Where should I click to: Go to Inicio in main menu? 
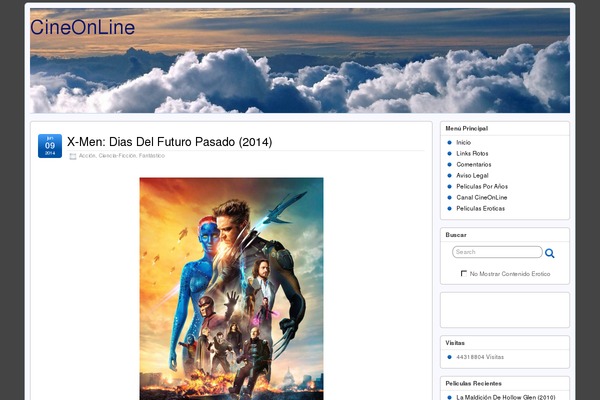(463, 142)
